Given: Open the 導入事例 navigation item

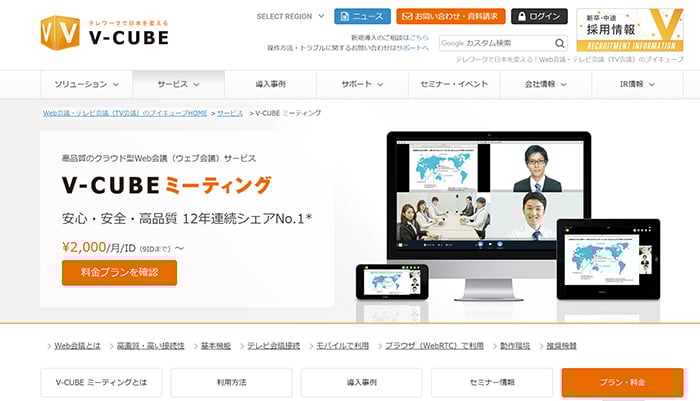Looking at the screenshot, I should click(x=271, y=84).
